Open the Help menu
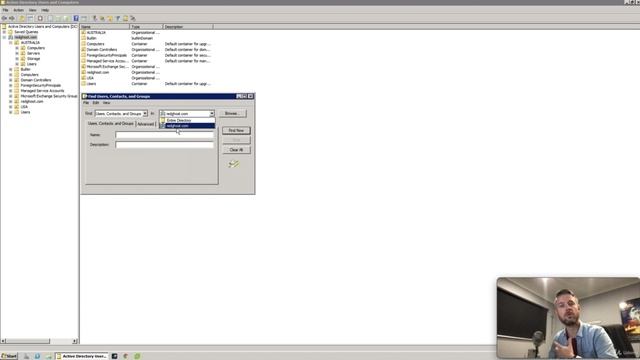The image size is (640, 360). point(45,10)
